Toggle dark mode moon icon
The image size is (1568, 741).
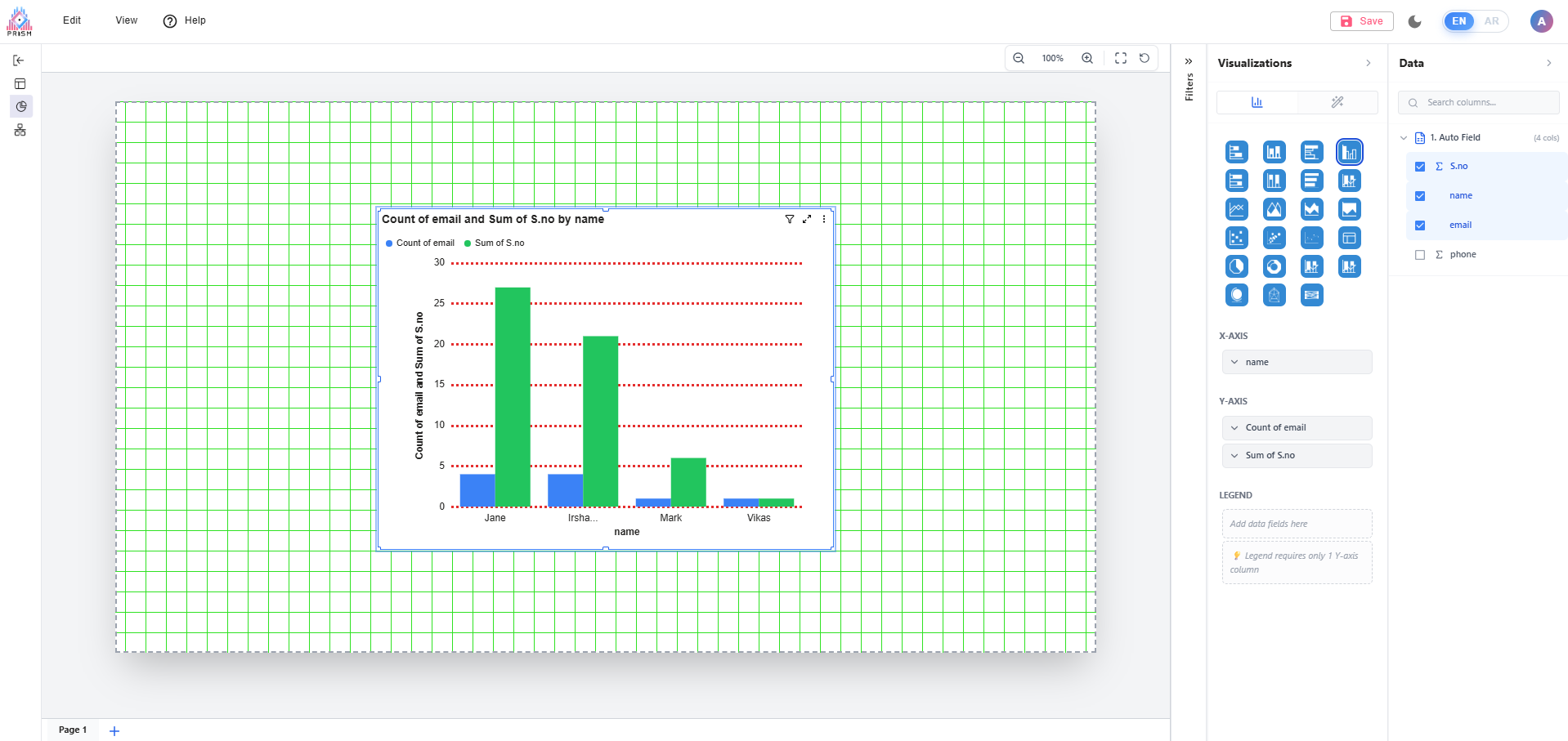pos(1414,21)
